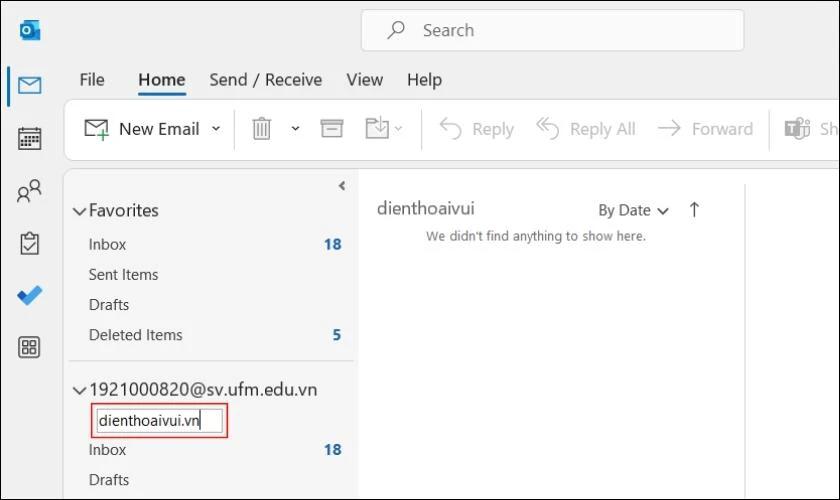Image resolution: width=840 pixels, height=500 pixels.
Task: Collapse the Favorites section
Action: (79, 211)
